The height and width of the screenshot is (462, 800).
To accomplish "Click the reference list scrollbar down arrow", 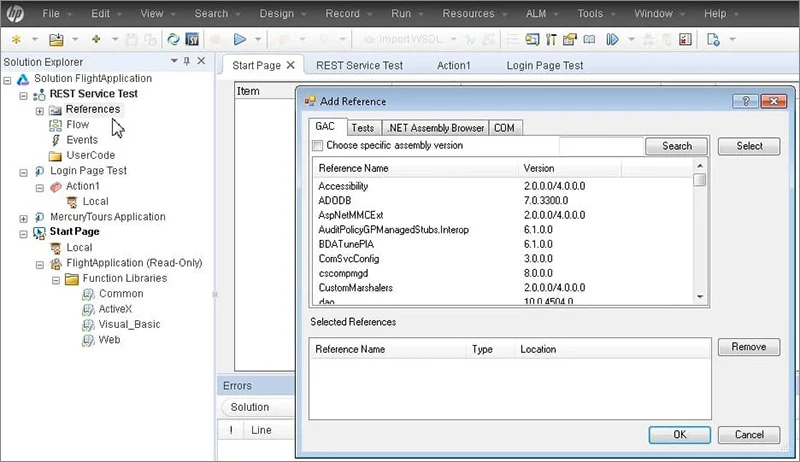I will 700,297.
